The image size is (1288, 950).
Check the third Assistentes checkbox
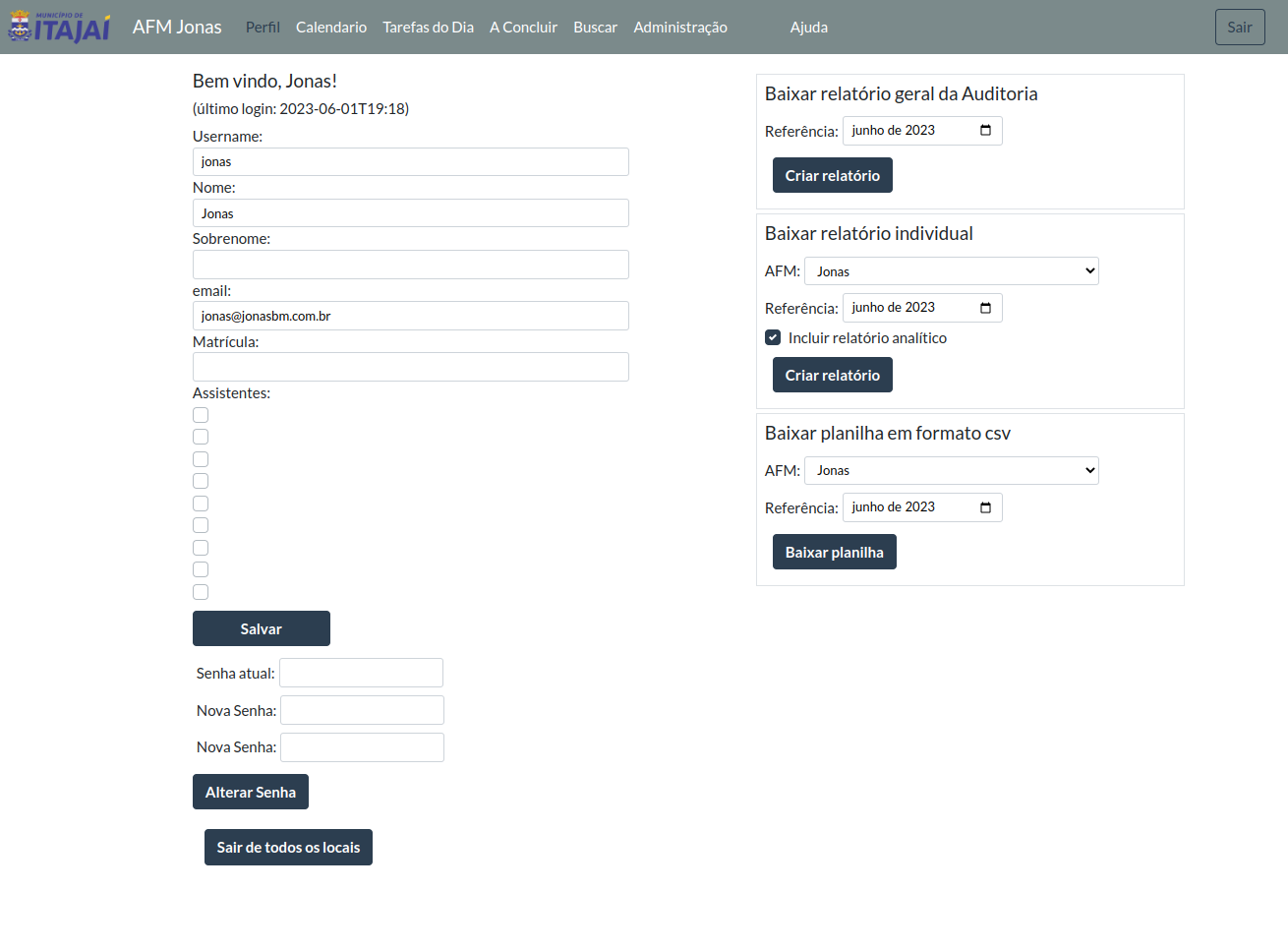pyautogui.click(x=201, y=459)
